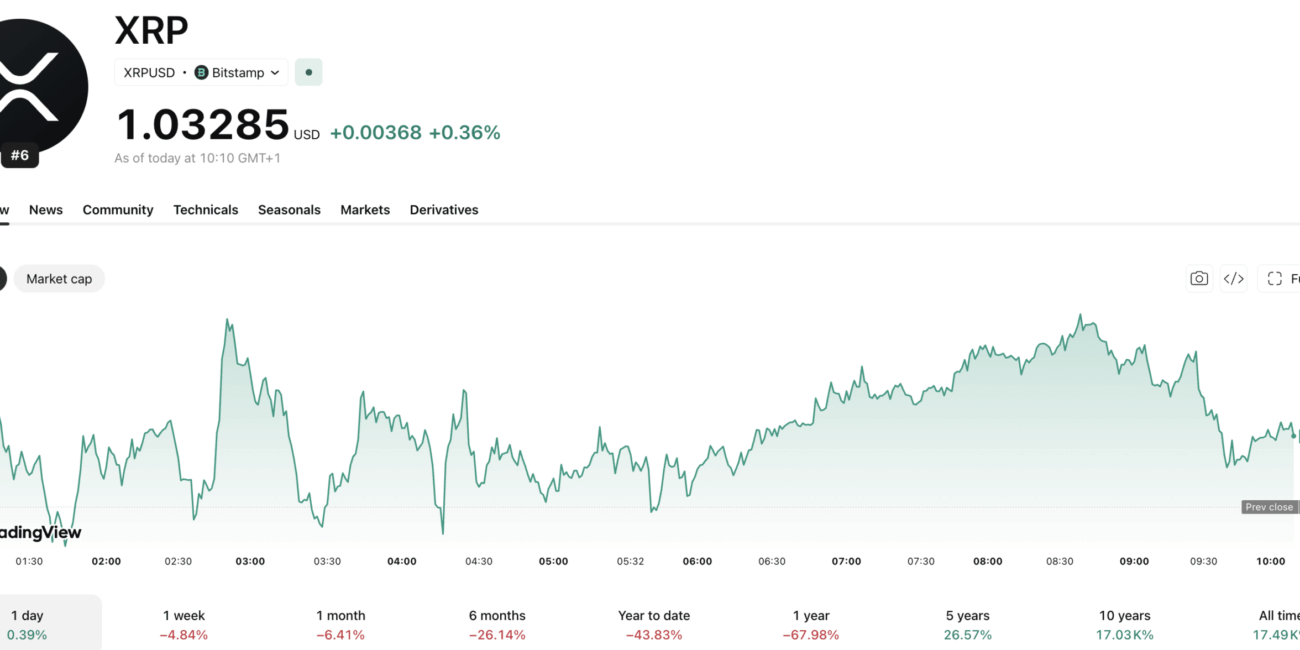Select the 6 months range

pos(497,625)
